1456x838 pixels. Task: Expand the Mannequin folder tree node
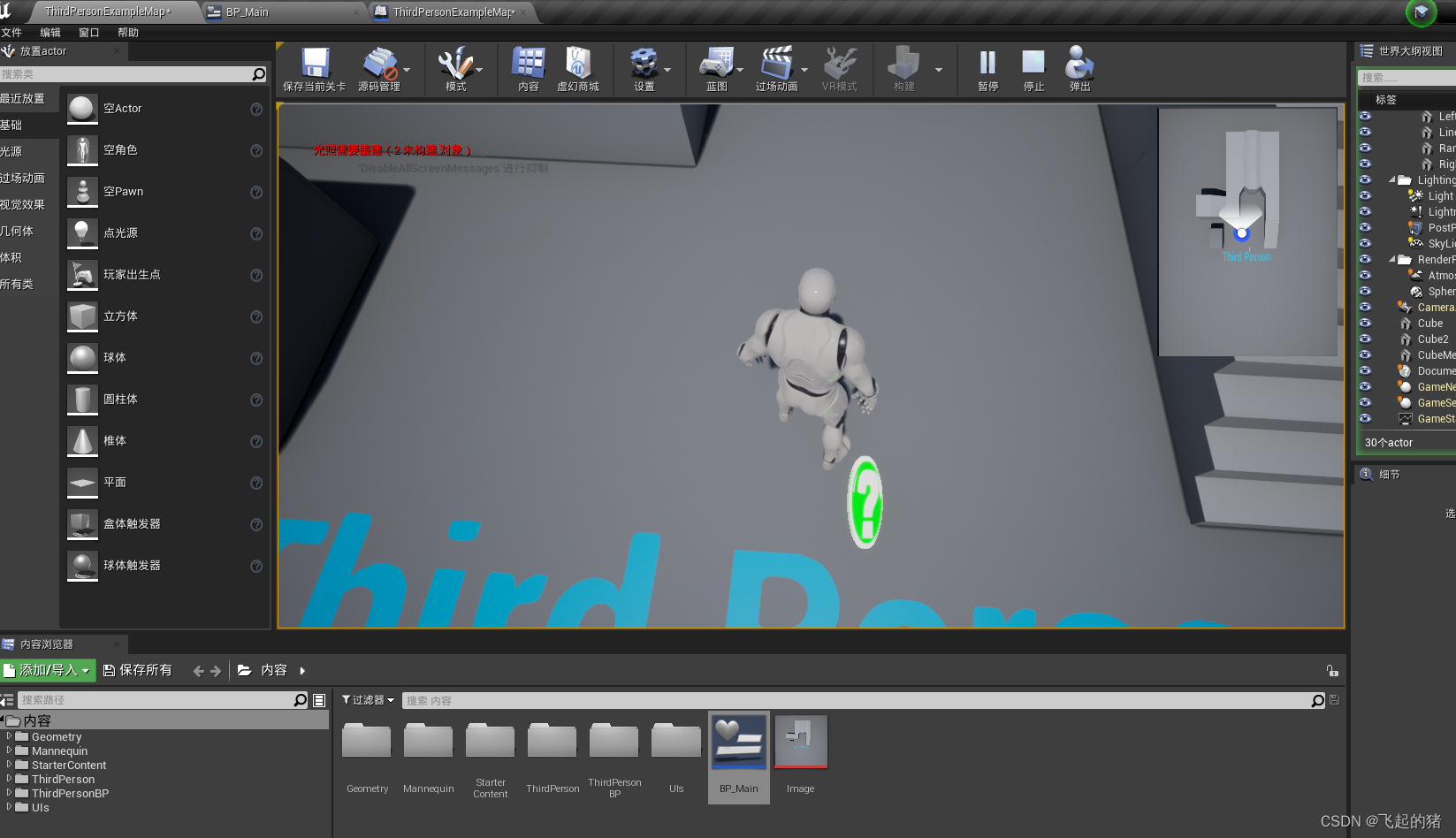(9, 750)
